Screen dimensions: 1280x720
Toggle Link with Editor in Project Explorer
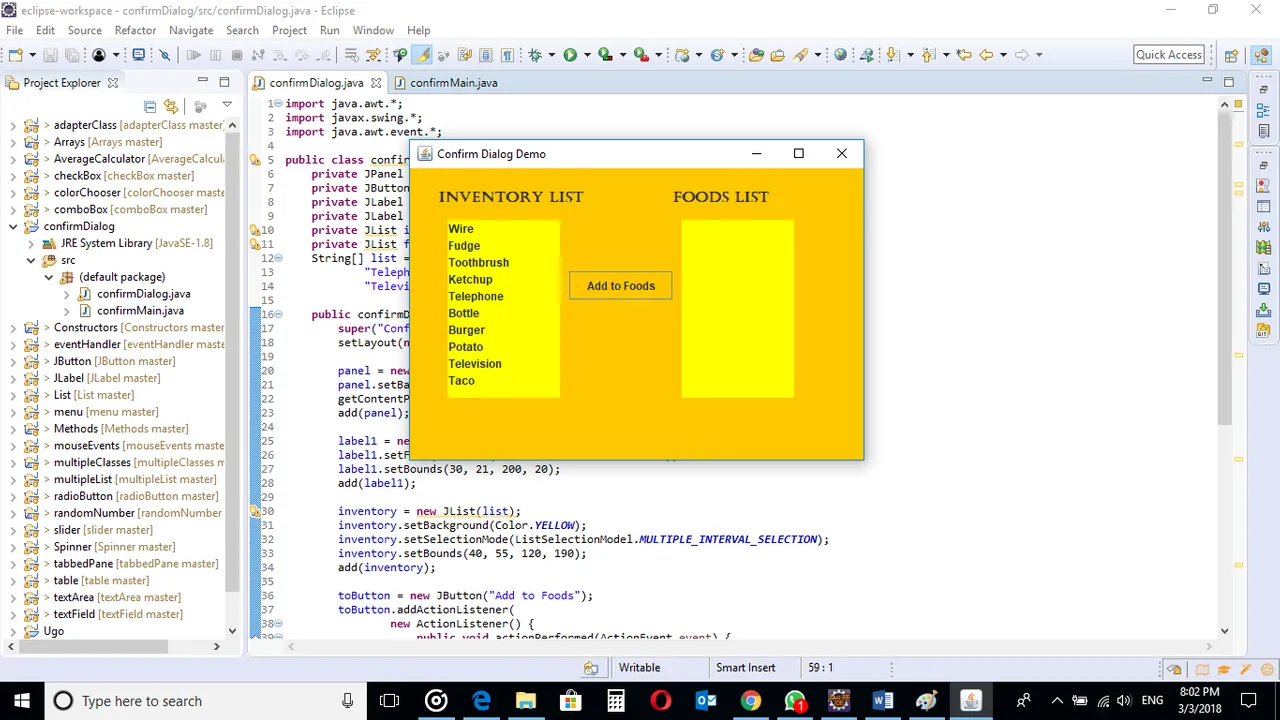point(171,106)
